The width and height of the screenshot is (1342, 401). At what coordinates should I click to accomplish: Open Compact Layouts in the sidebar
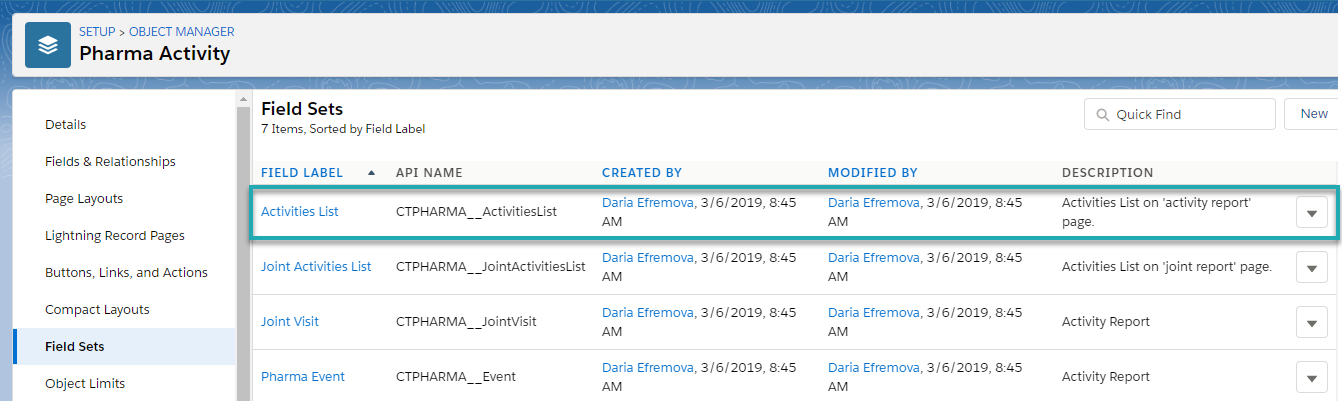point(97,310)
